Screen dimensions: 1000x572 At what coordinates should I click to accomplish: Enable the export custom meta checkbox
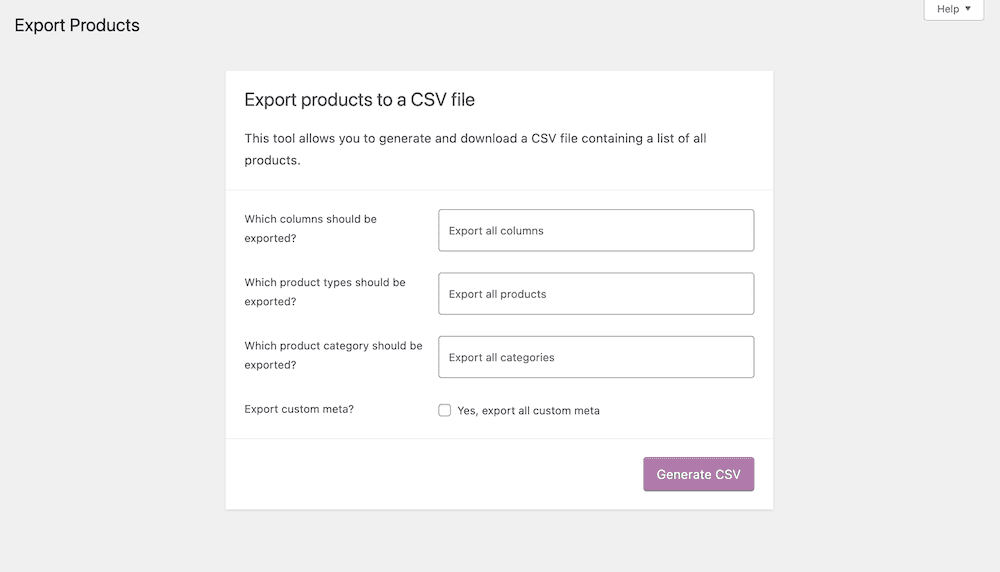point(445,410)
